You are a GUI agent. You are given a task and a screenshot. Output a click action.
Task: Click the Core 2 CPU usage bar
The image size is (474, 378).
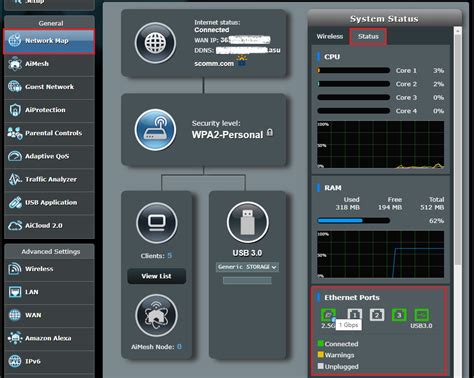pos(354,84)
